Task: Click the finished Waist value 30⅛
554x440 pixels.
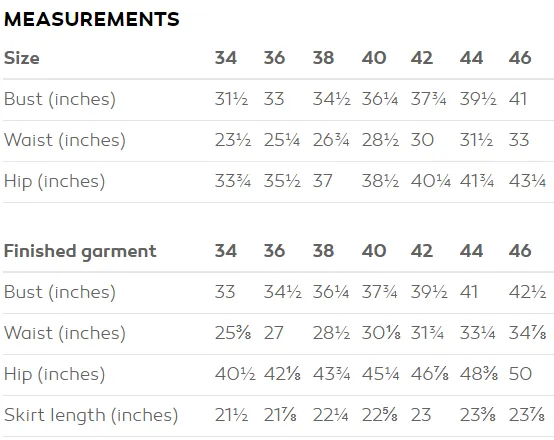Action: pyautogui.click(x=381, y=333)
